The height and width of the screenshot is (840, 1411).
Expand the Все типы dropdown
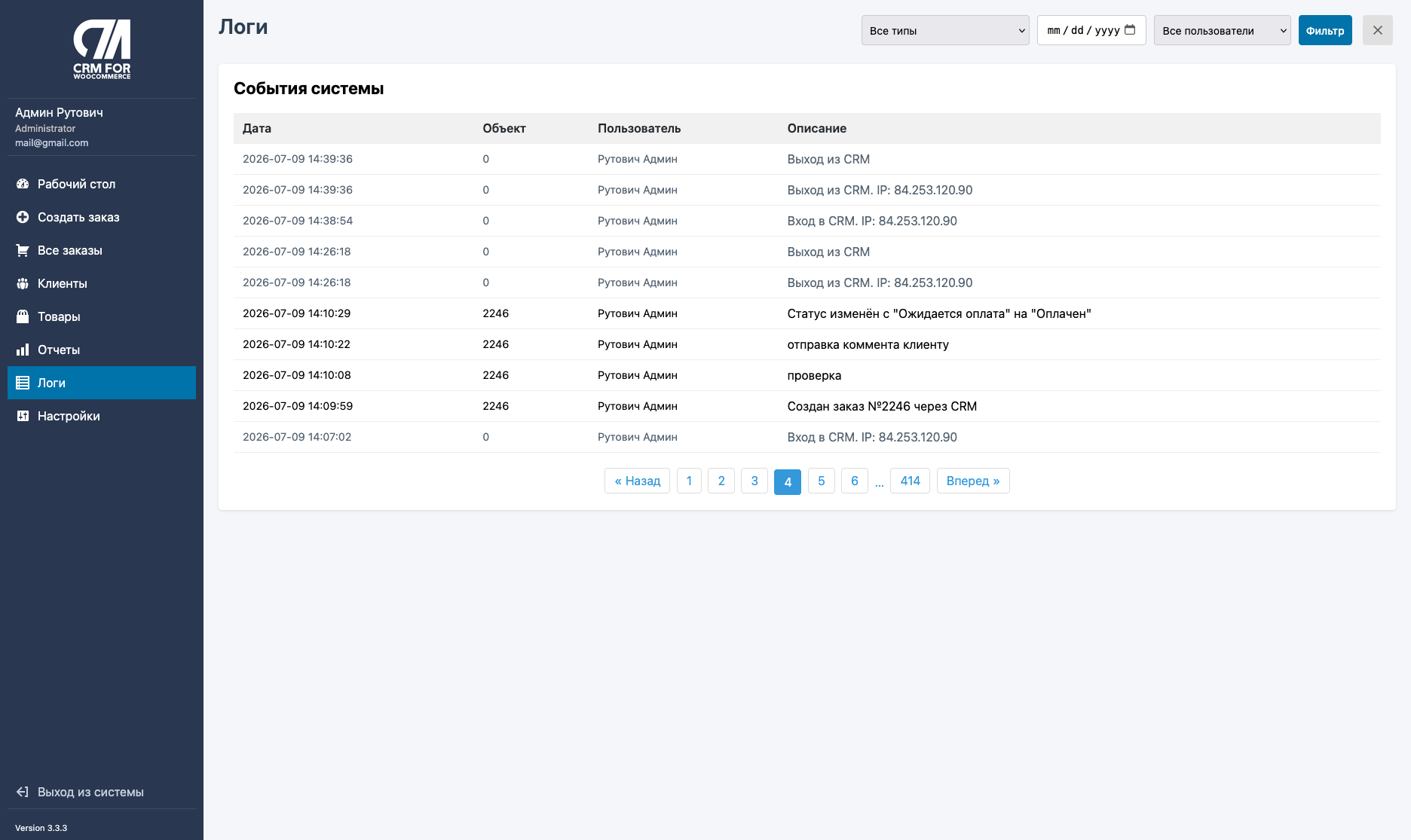click(x=945, y=30)
